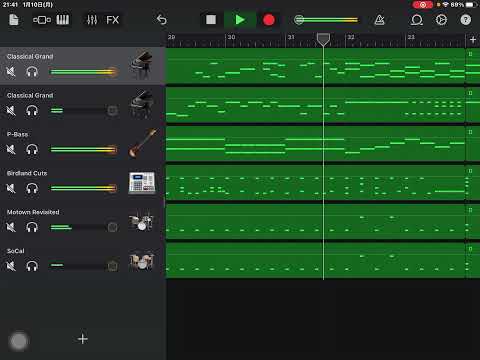
Task: Adjust the SoCal volume slider
Action: (83, 266)
